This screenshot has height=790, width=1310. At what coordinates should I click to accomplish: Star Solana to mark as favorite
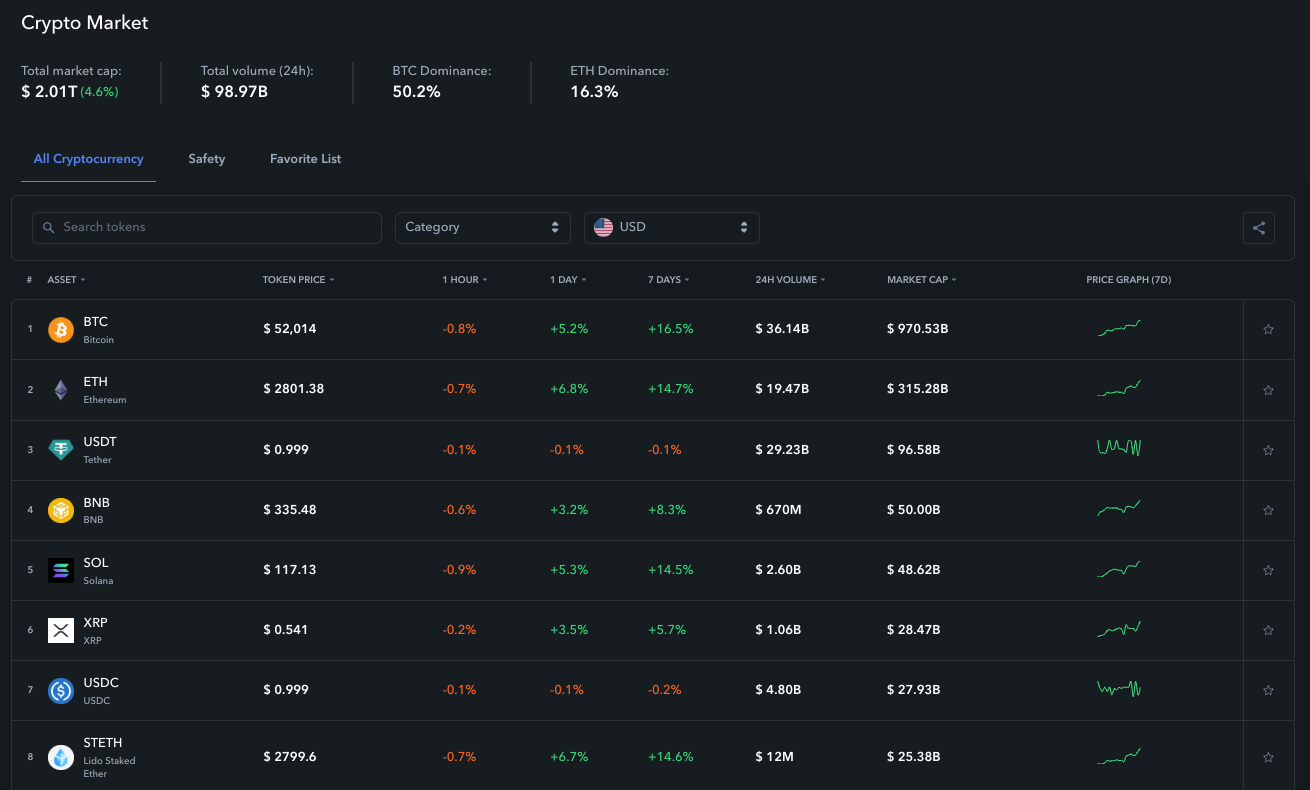click(x=1267, y=570)
